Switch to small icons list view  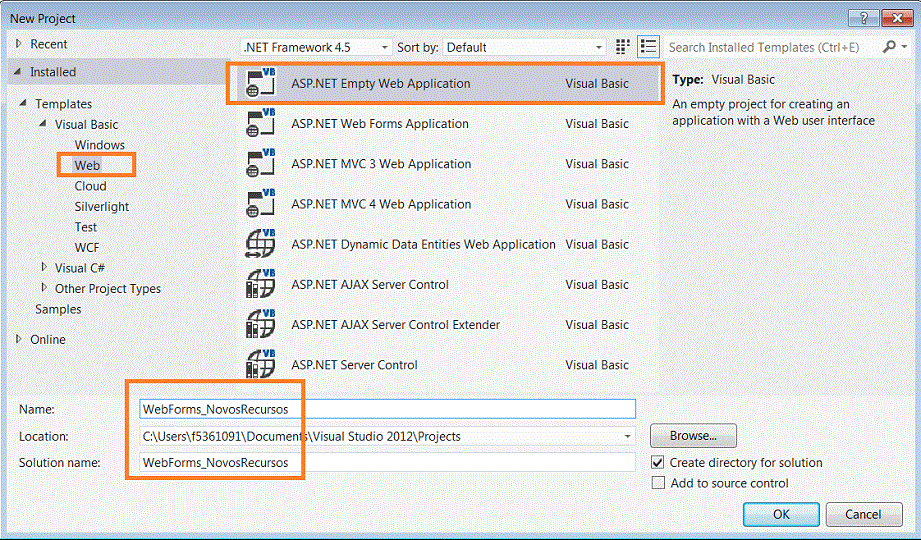pyautogui.click(x=648, y=47)
